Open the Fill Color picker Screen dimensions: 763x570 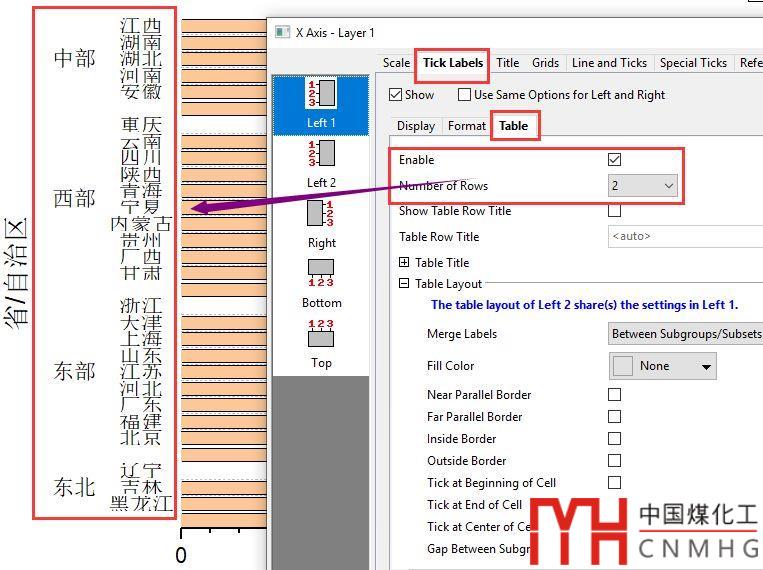[663, 366]
